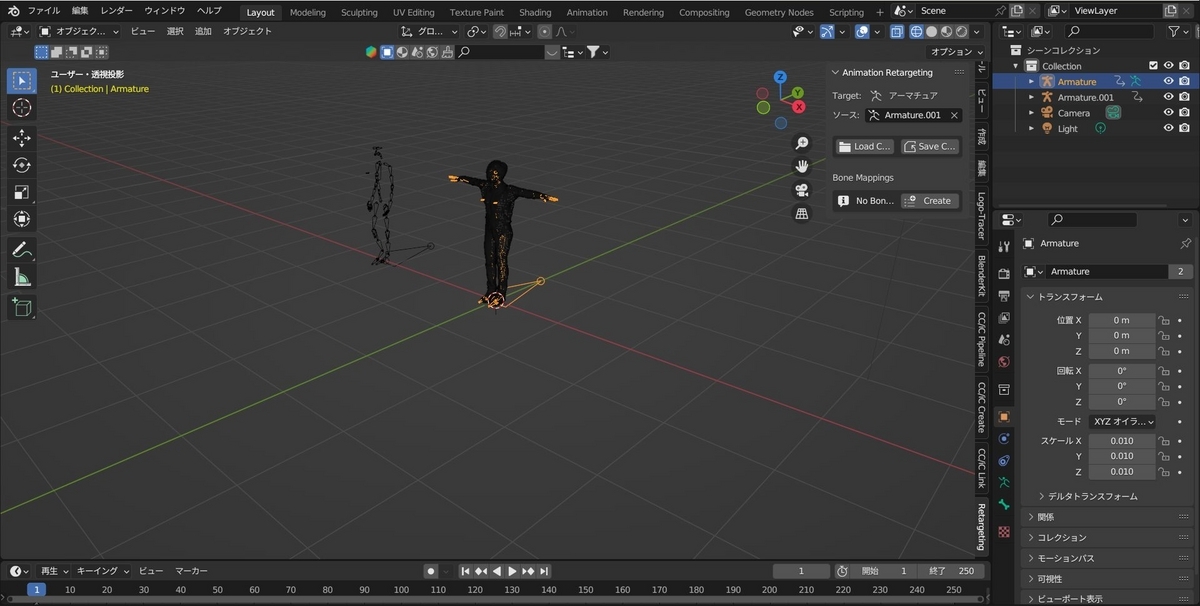Open the World properties tab icon
The image size is (1200, 606).
pyautogui.click(x=1004, y=362)
